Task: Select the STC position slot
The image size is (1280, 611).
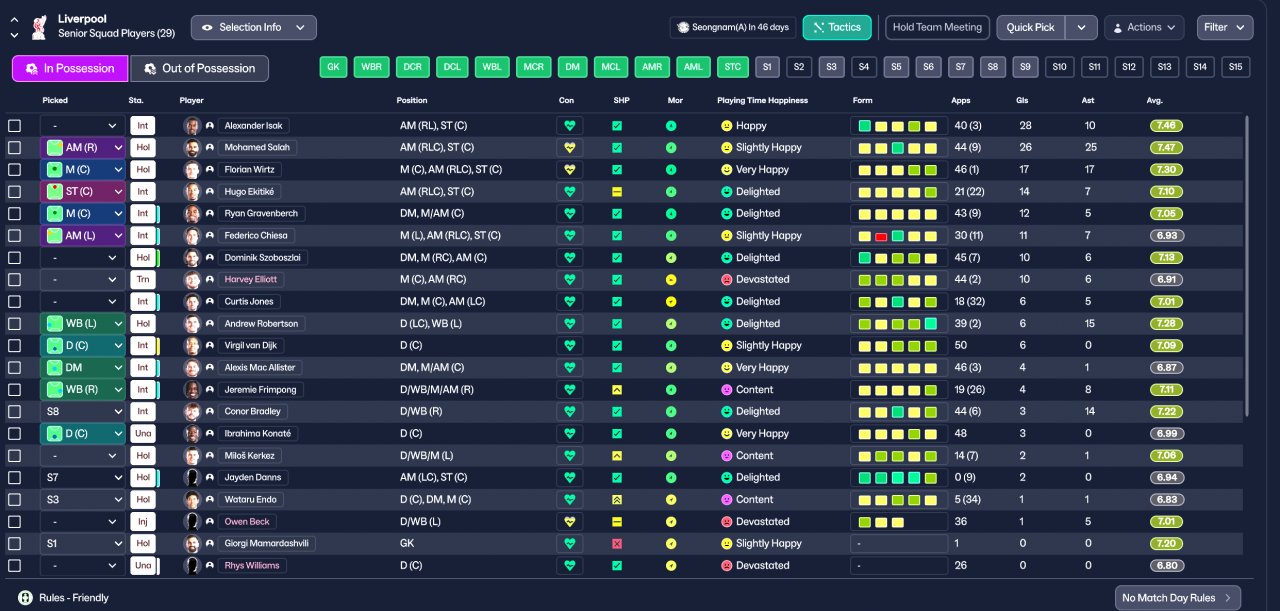Action: pos(733,67)
